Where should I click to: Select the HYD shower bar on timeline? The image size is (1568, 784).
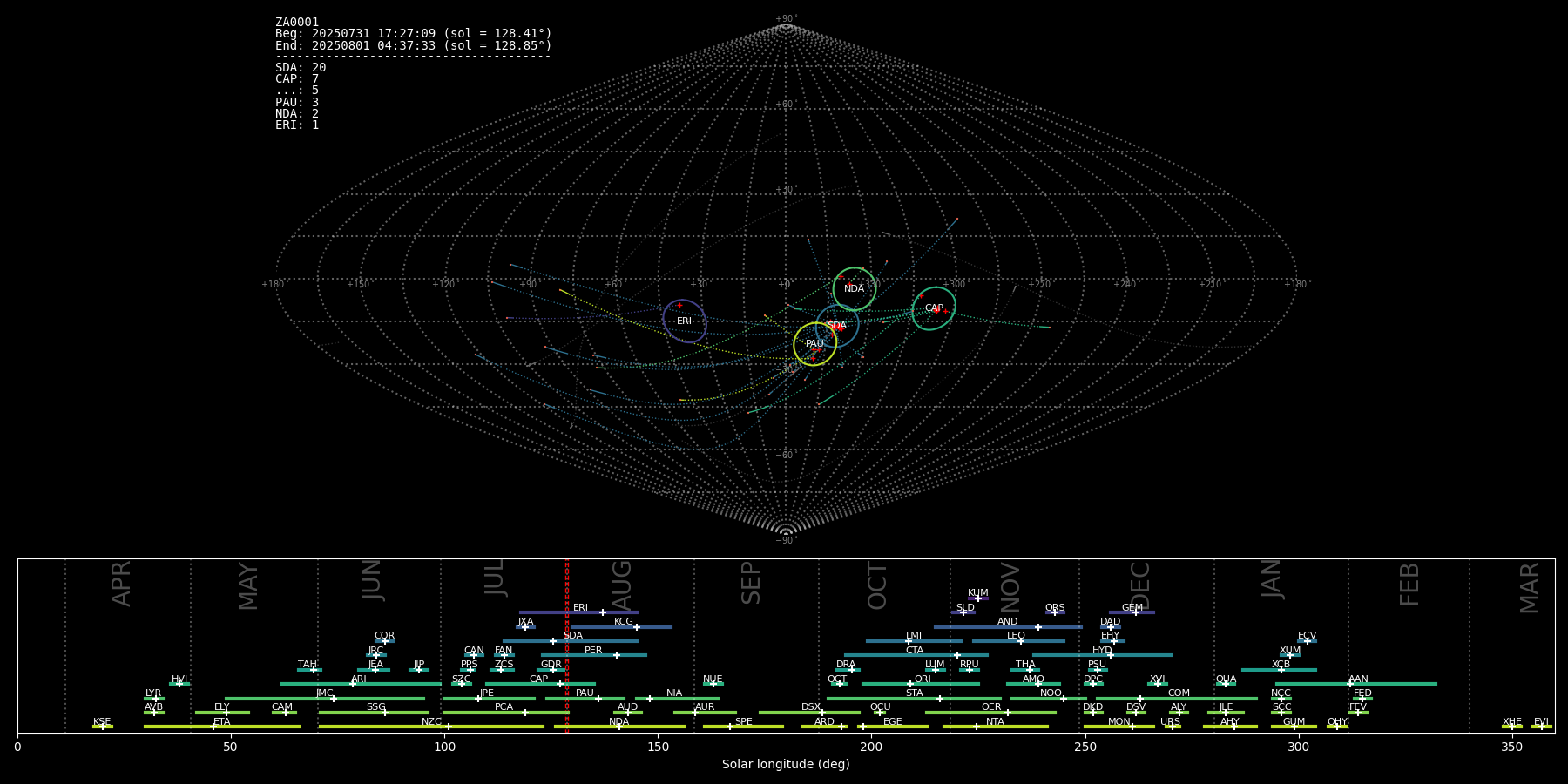pos(1102,655)
